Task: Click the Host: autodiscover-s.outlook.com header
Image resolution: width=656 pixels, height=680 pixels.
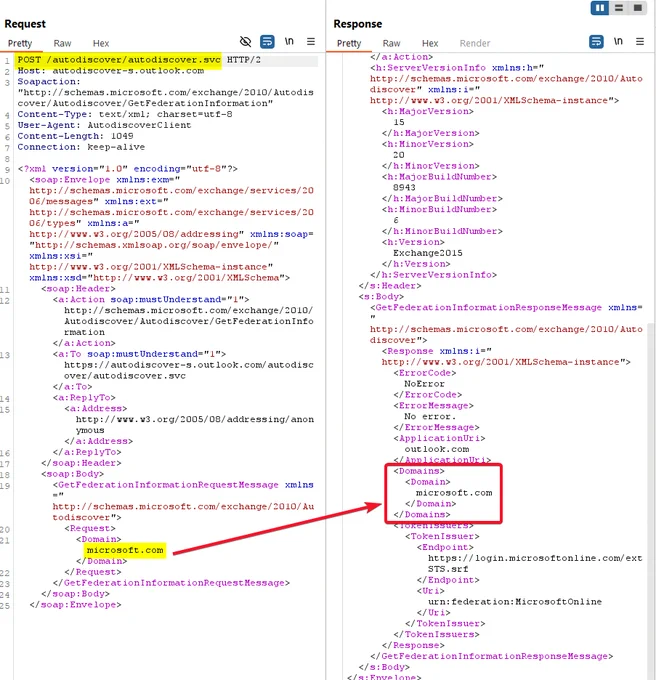Action: pos(111,71)
